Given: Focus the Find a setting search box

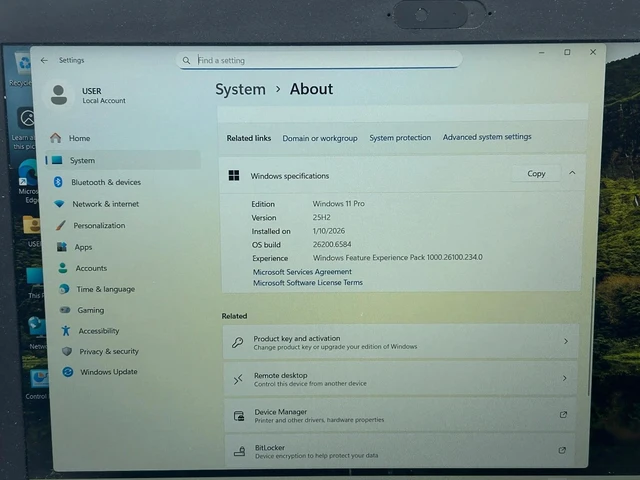Looking at the screenshot, I should pyautogui.click(x=319, y=60).
